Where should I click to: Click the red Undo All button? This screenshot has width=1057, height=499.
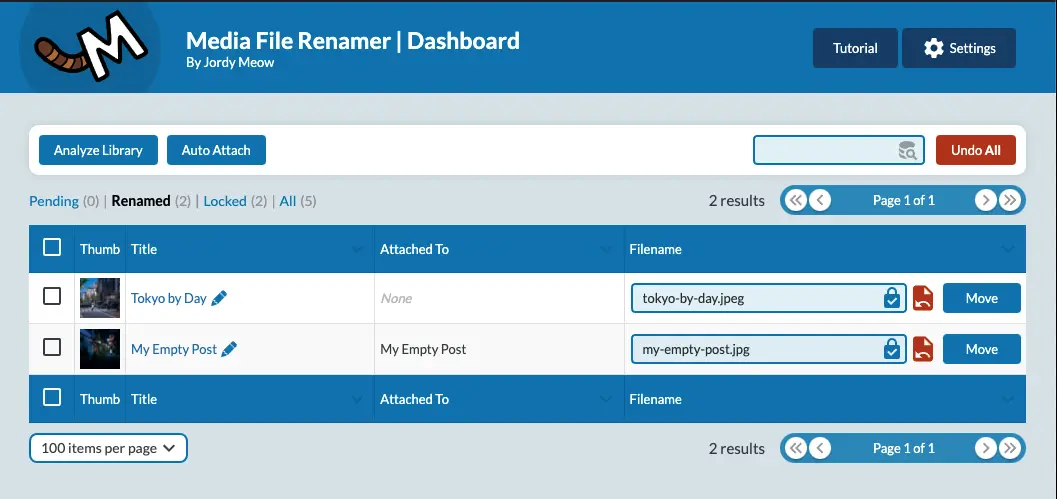(x=975, y=150)
